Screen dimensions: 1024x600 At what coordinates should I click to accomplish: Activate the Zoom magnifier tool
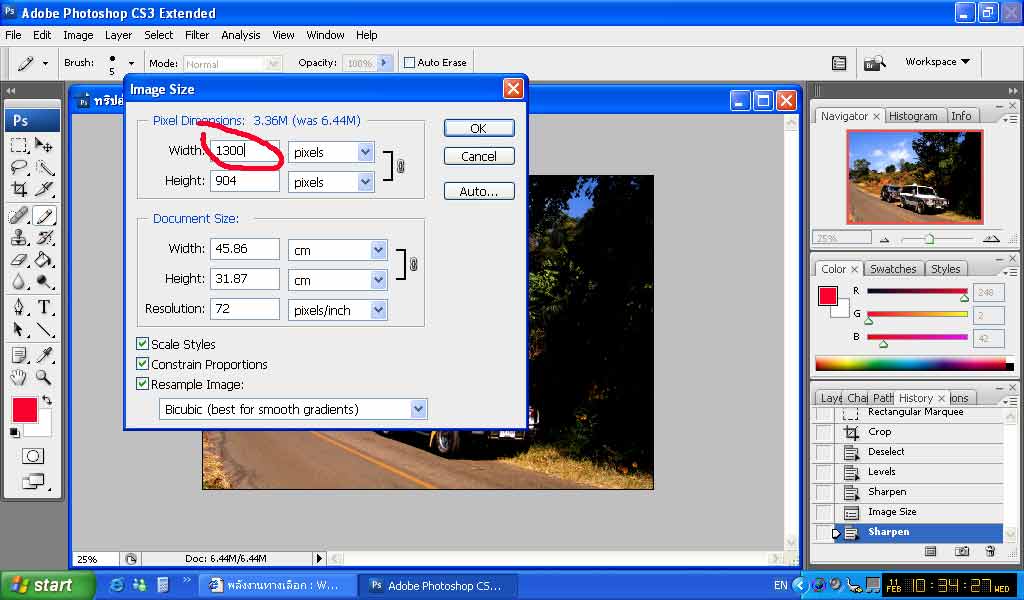point(44,377)
